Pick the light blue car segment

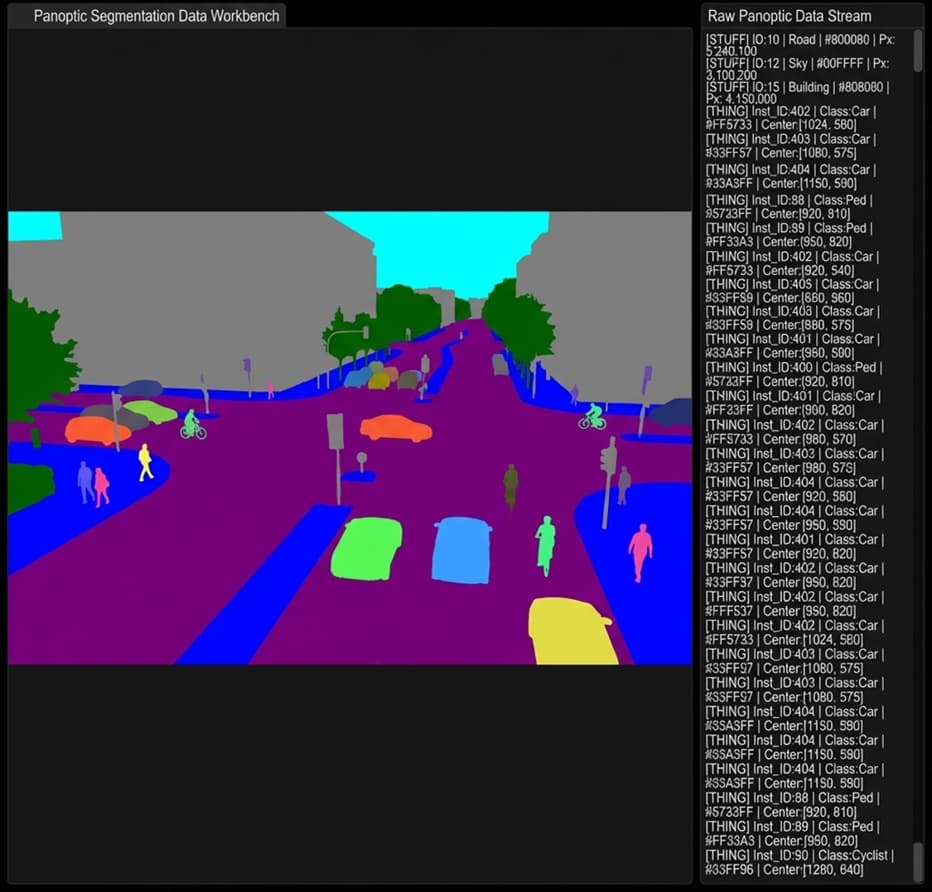coord(461,549)
